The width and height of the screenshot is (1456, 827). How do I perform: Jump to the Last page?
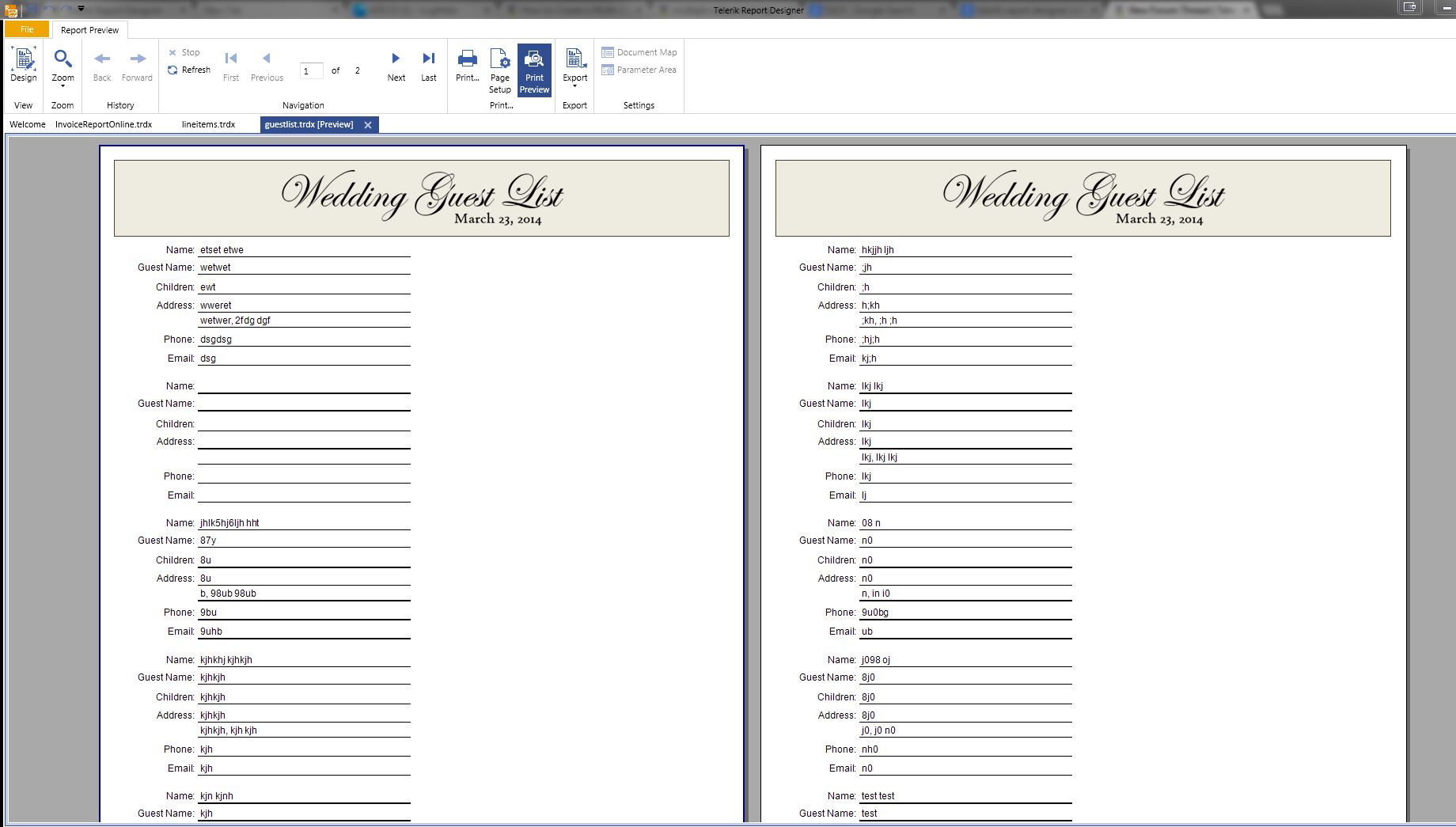tap(429, 66)
